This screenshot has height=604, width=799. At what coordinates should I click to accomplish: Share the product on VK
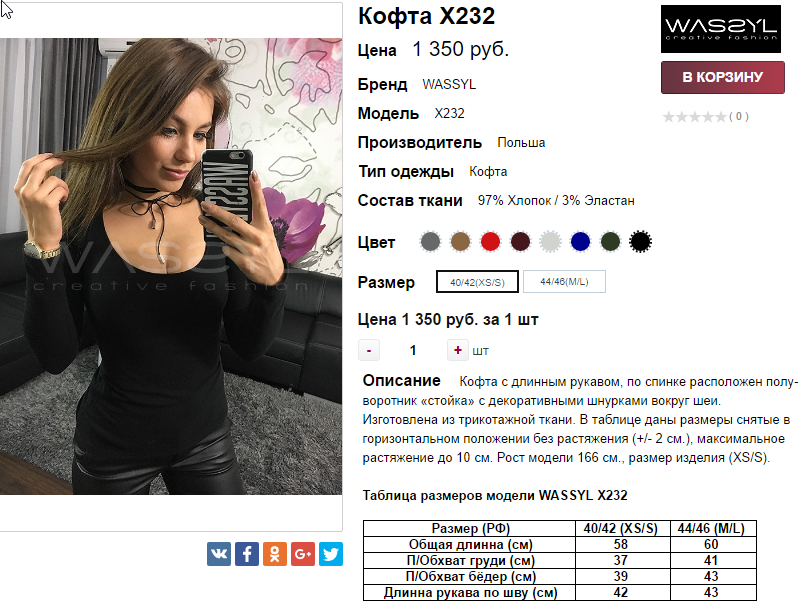(219, 554)
